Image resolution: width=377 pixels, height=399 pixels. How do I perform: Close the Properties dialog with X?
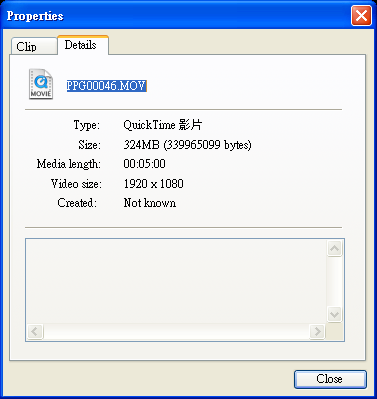[x=361, y=16]
